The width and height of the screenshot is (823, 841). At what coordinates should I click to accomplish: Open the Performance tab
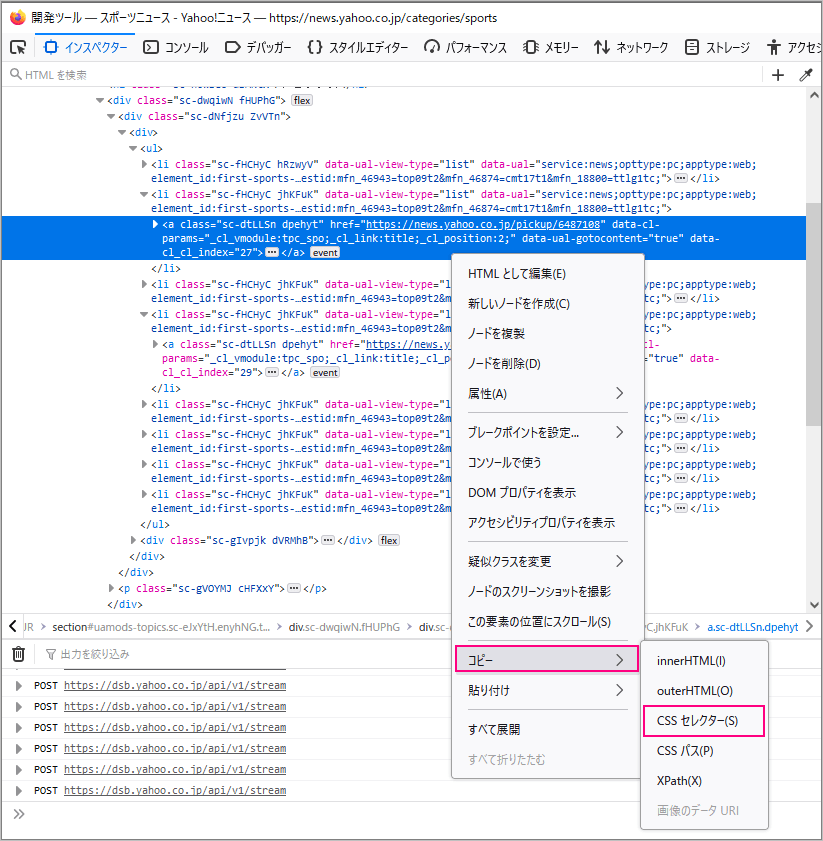click(465, 47)
